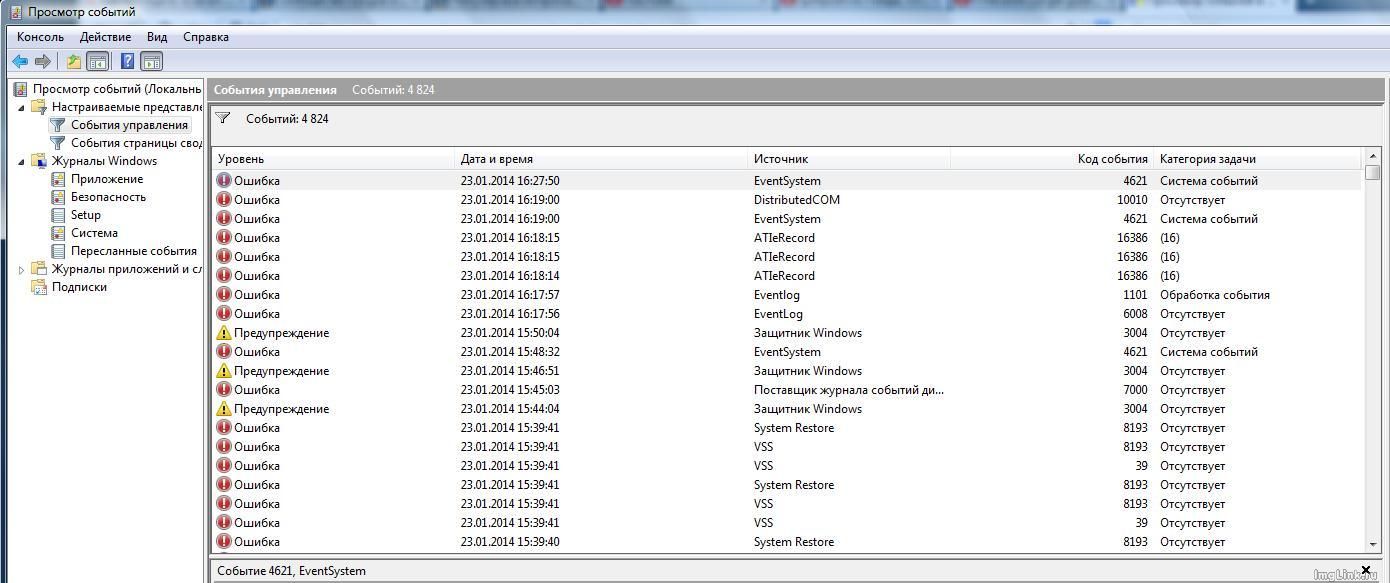Viewport: 1390px width, 583px height.
Task: Click System Restore source at 15:39:40
Action: click(x=794, y=542)
